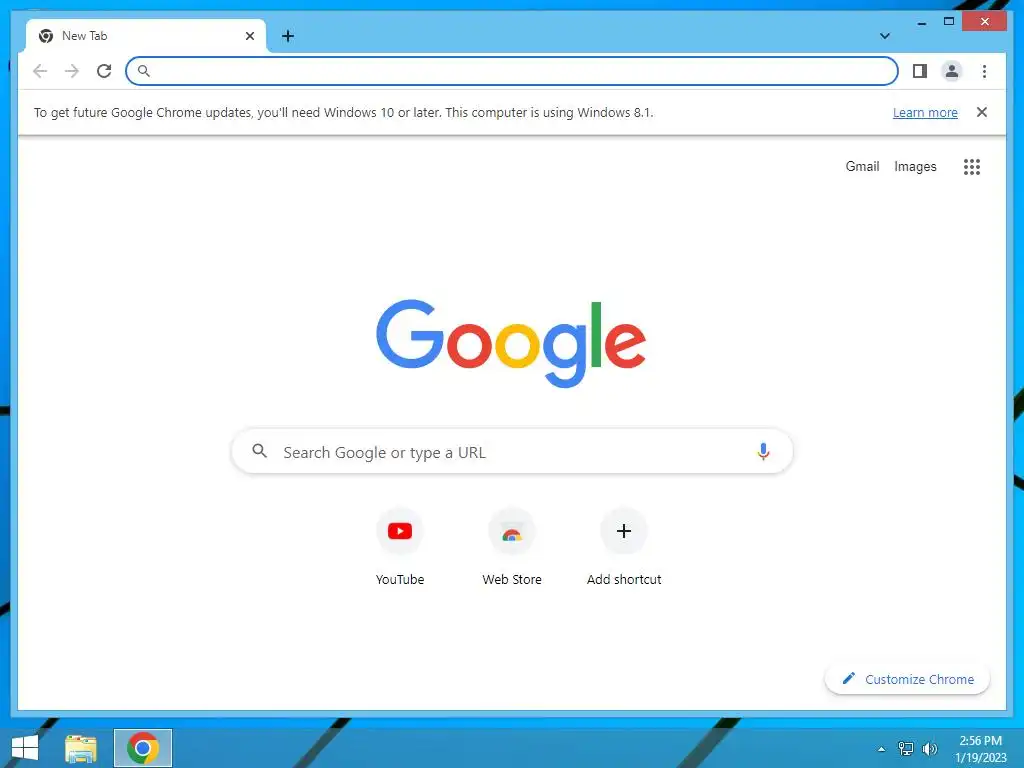Click the YouTube label text
This screenshot has width=1024, height=768.
pyautogui.click(x=400, y=579)
